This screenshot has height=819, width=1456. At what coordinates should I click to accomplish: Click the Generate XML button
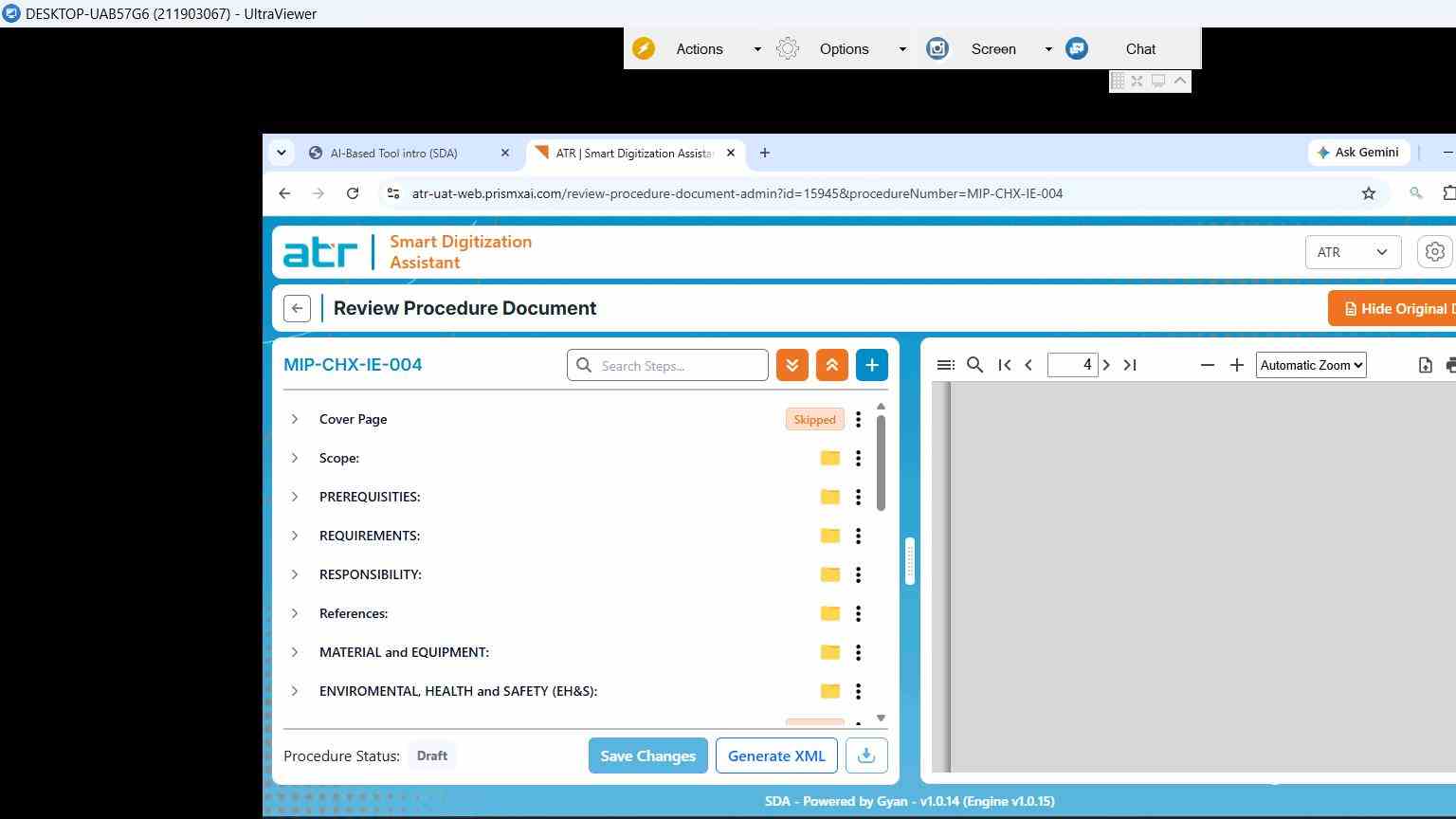(x=776, y=755)
